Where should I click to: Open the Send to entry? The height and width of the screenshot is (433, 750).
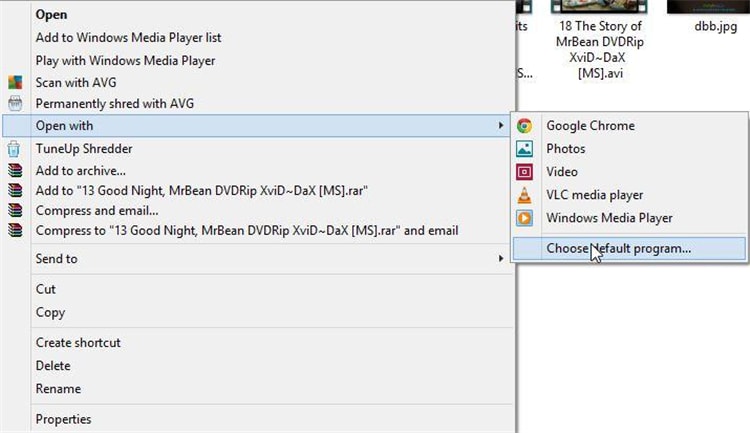tap(56, 258)
